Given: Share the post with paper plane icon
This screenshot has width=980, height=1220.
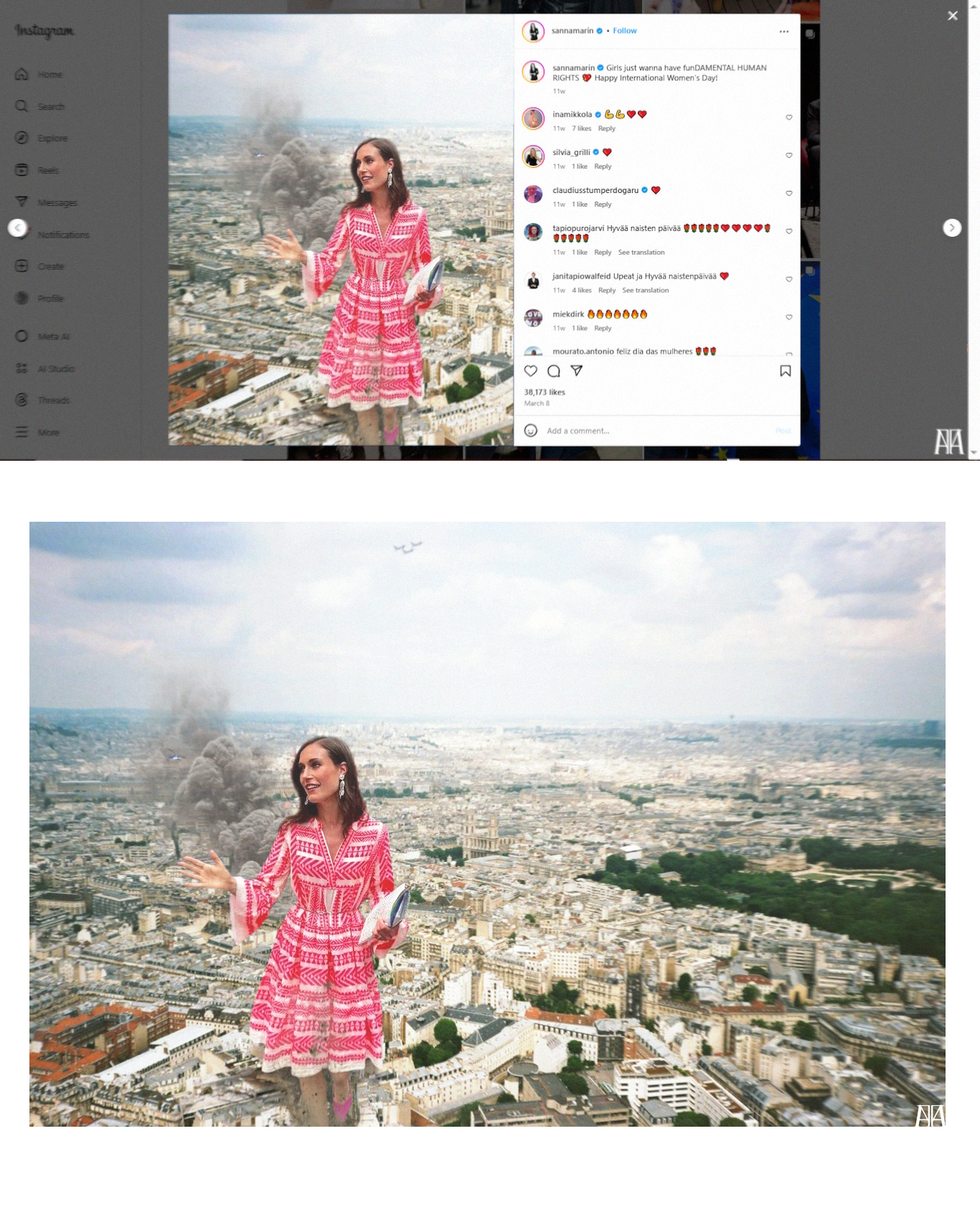Looking at the screenshot, I should pyautogui.click(x=576, y=371).
